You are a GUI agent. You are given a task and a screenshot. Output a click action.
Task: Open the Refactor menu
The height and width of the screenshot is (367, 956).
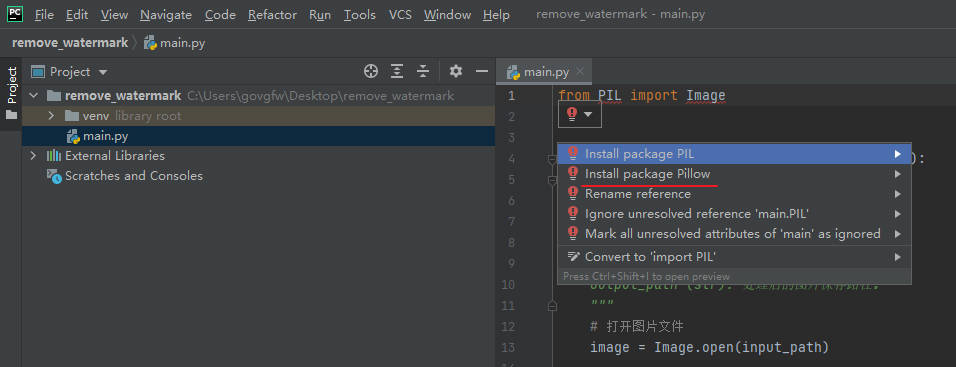point(273,15)
